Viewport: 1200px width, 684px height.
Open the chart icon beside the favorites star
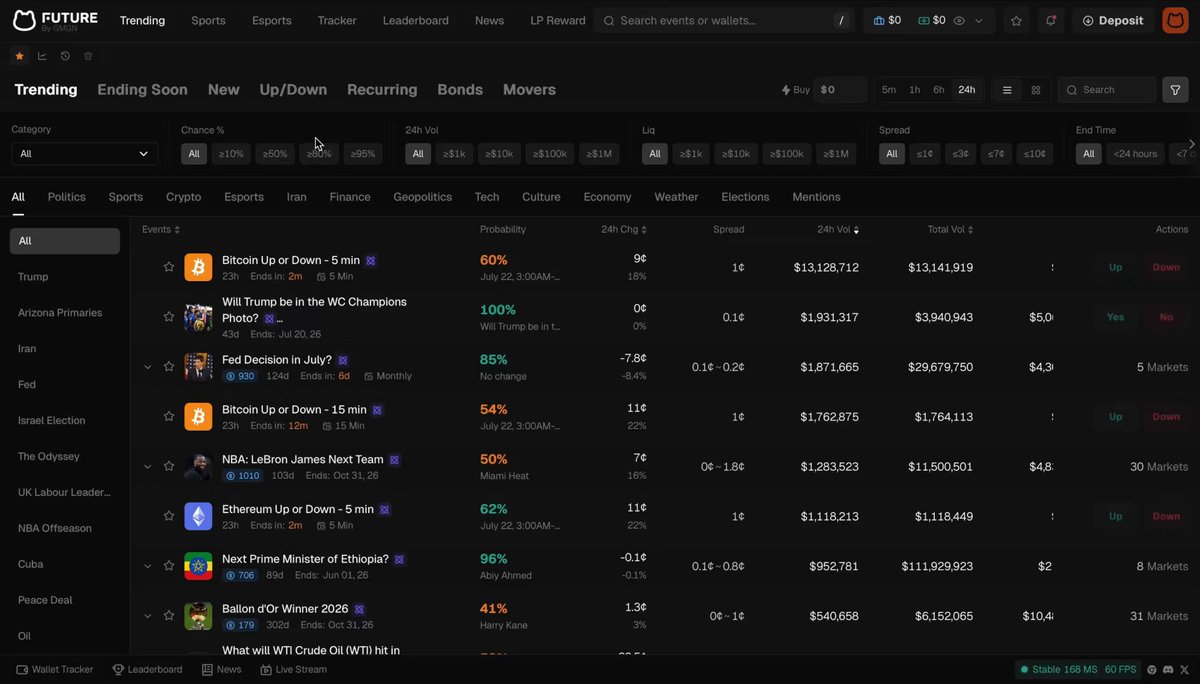coord(42,56)
